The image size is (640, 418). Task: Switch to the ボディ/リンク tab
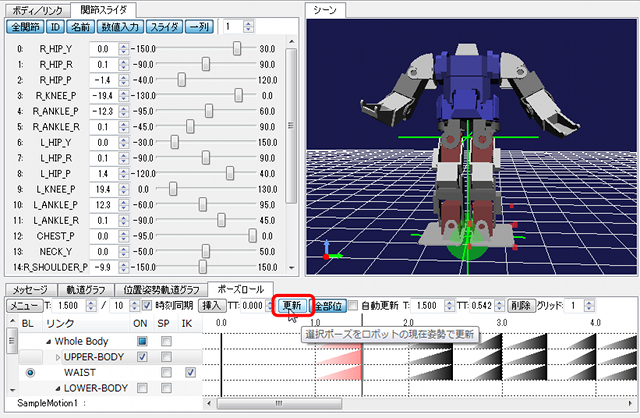coord(39,9)
